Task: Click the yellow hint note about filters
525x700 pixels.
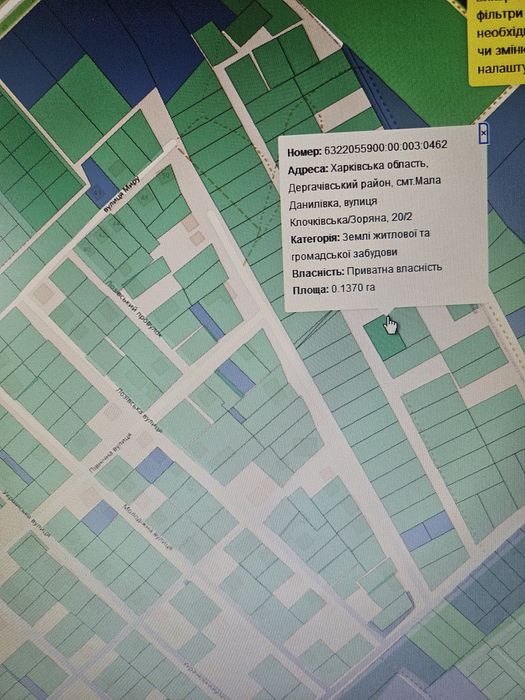Action: tap(496, 39)
